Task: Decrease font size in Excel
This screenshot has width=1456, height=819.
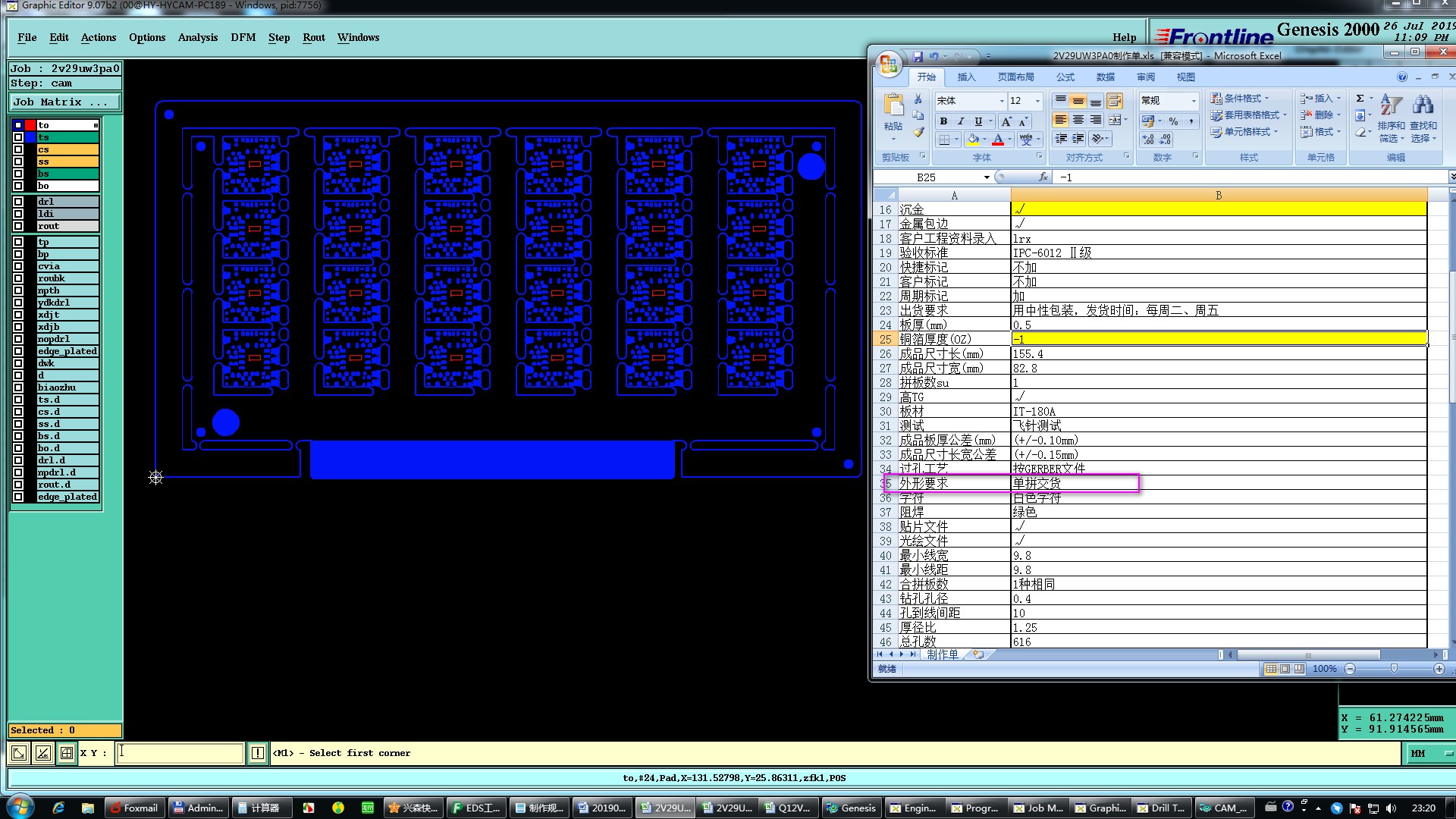Action: click(x=1023, y=121)
